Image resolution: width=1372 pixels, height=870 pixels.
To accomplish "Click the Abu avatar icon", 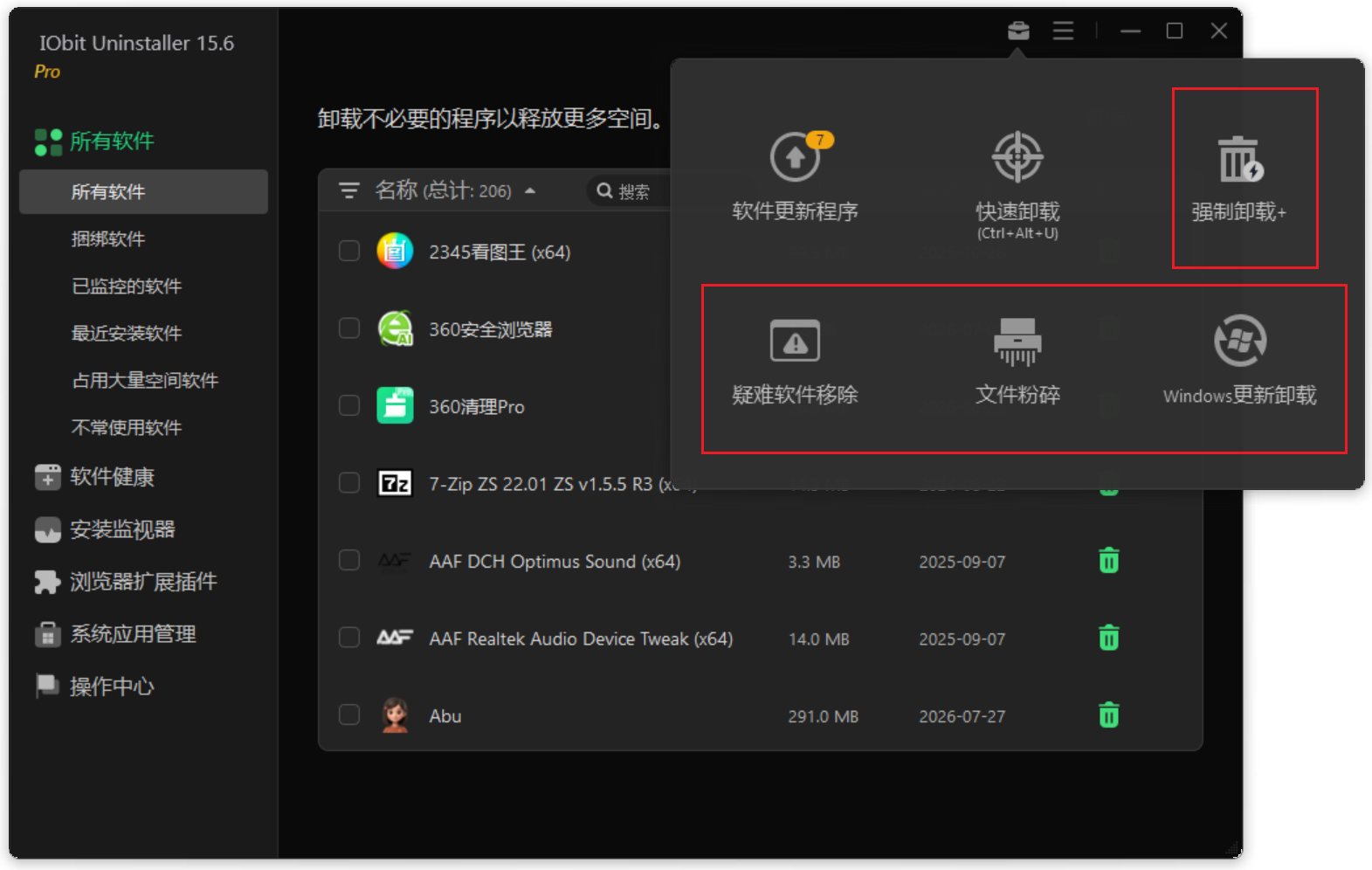I will [395, 715].
